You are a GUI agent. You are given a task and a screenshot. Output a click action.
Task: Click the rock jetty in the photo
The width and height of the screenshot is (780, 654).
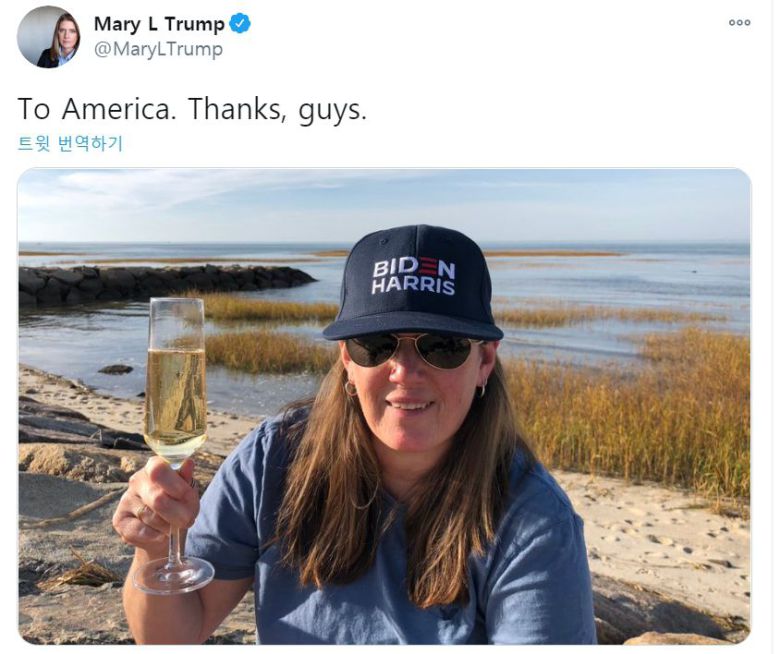pyautogui.click(x=150, y=282)
